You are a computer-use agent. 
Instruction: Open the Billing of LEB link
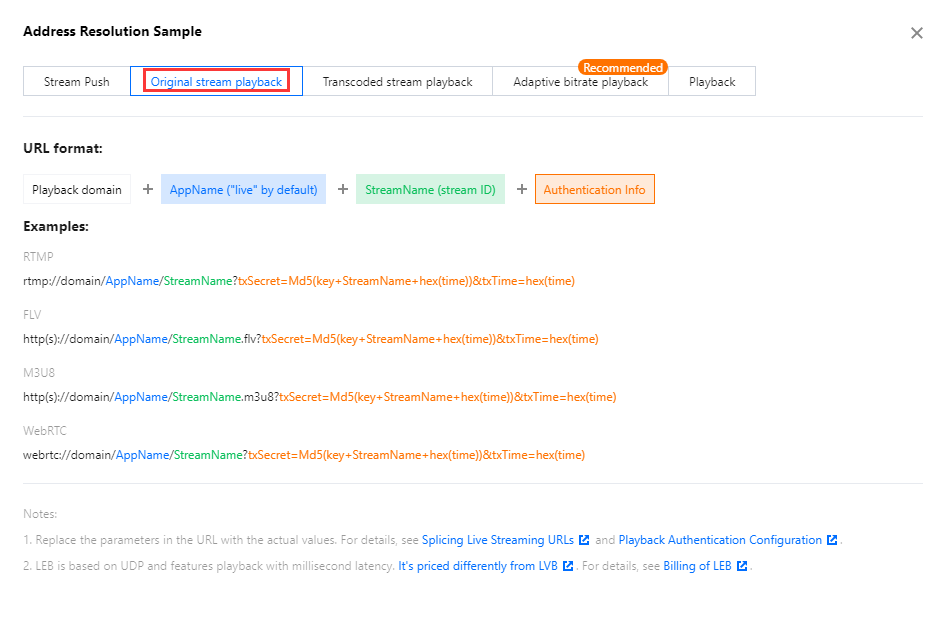(x=697, y=566)
